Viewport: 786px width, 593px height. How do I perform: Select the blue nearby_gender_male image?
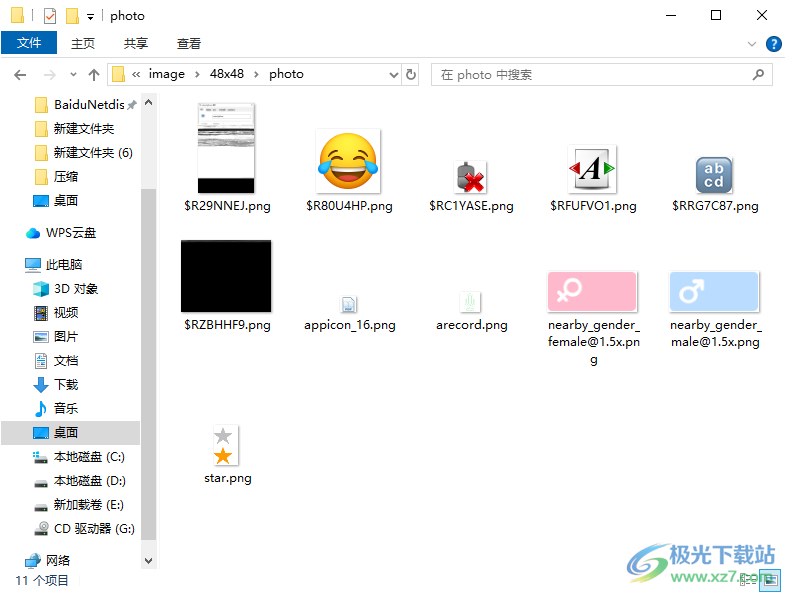[x=714, y=291]
